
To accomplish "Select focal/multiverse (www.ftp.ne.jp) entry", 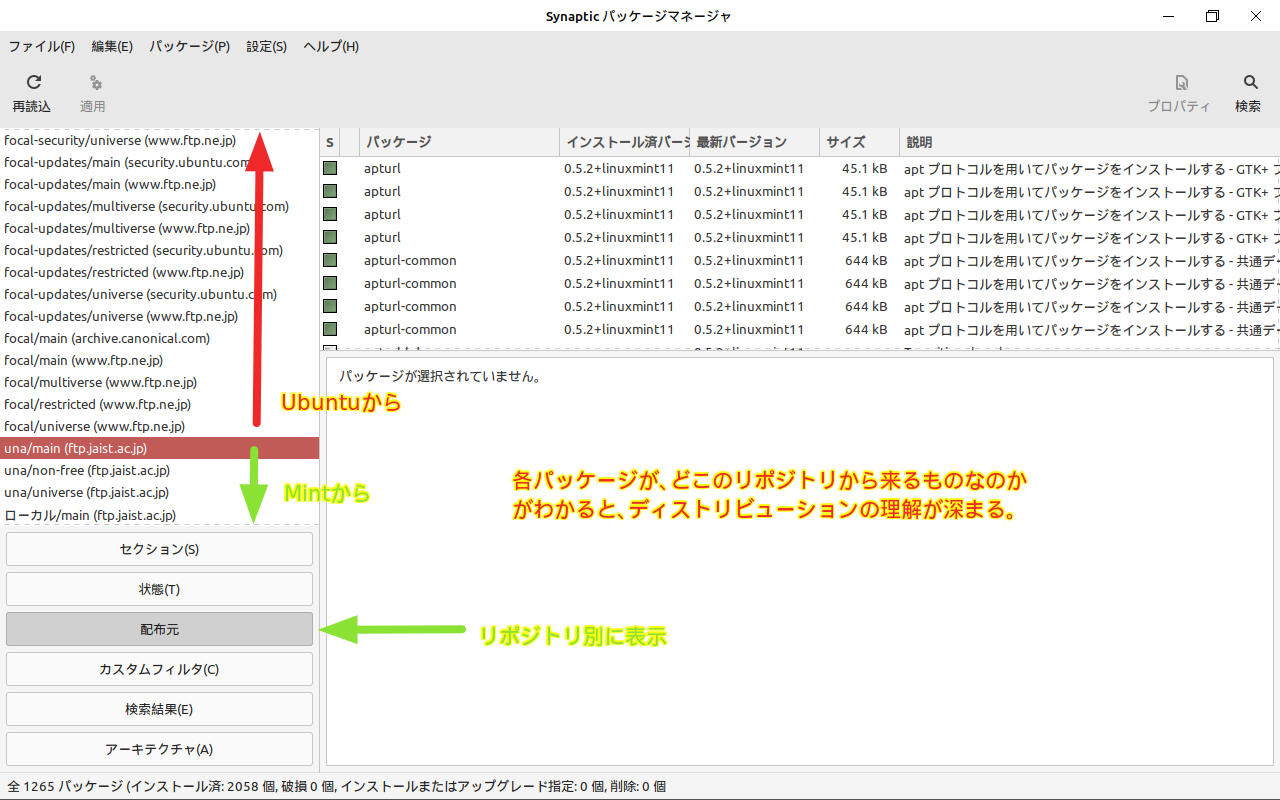I will click(x=160, y=382).
